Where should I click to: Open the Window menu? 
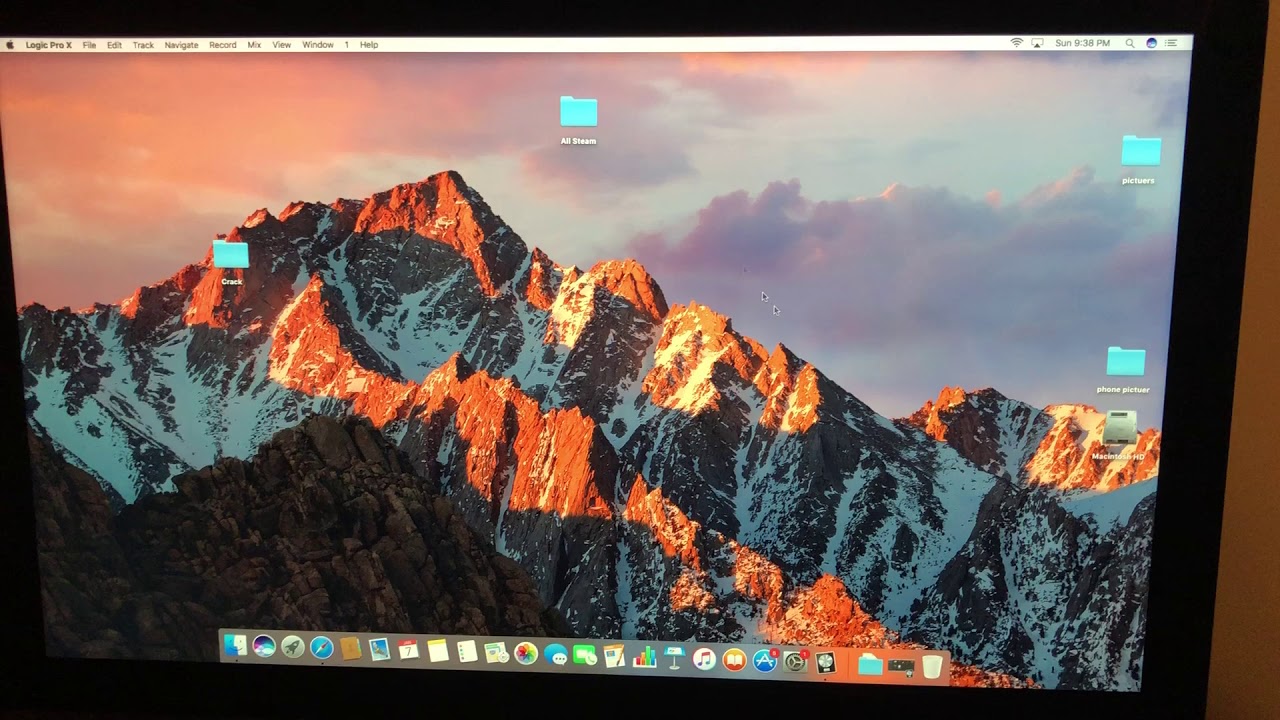pos(318,45)
